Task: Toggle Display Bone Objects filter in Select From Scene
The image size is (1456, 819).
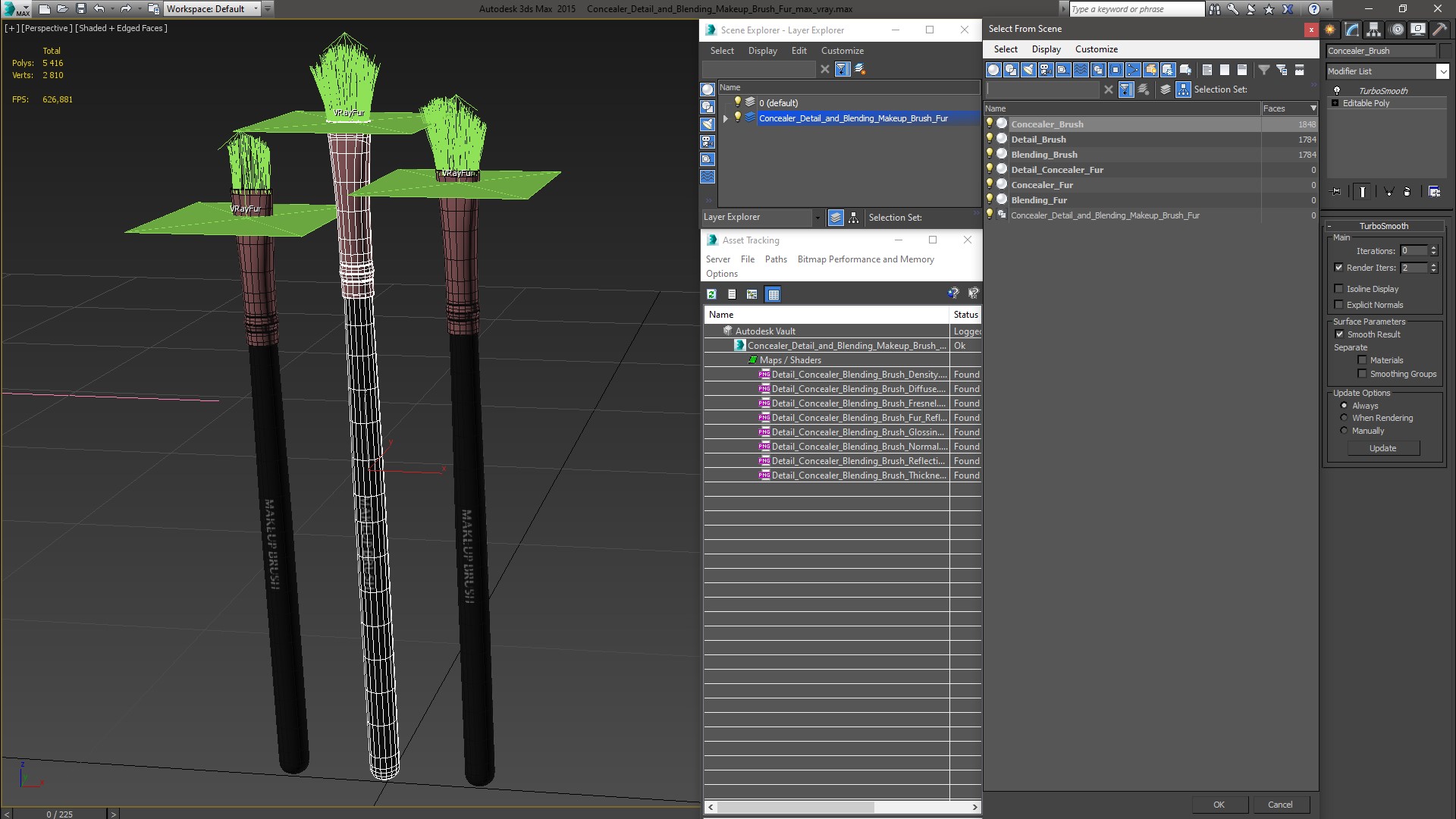Action: [1133, 70]
